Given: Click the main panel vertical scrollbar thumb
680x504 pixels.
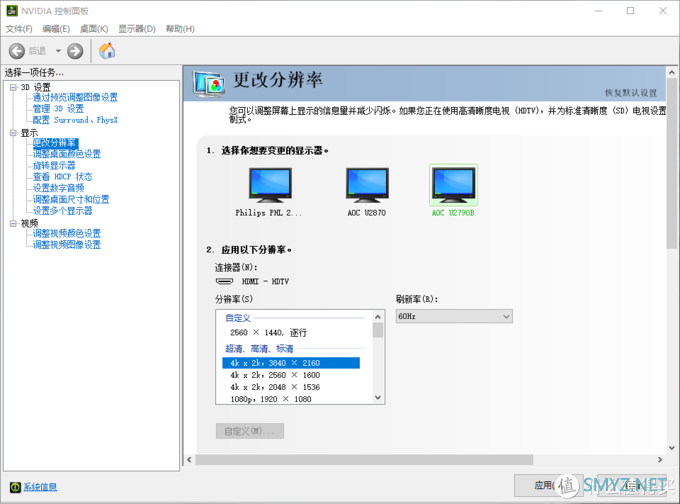Looking at the screenshot, I should pos(672,164).
